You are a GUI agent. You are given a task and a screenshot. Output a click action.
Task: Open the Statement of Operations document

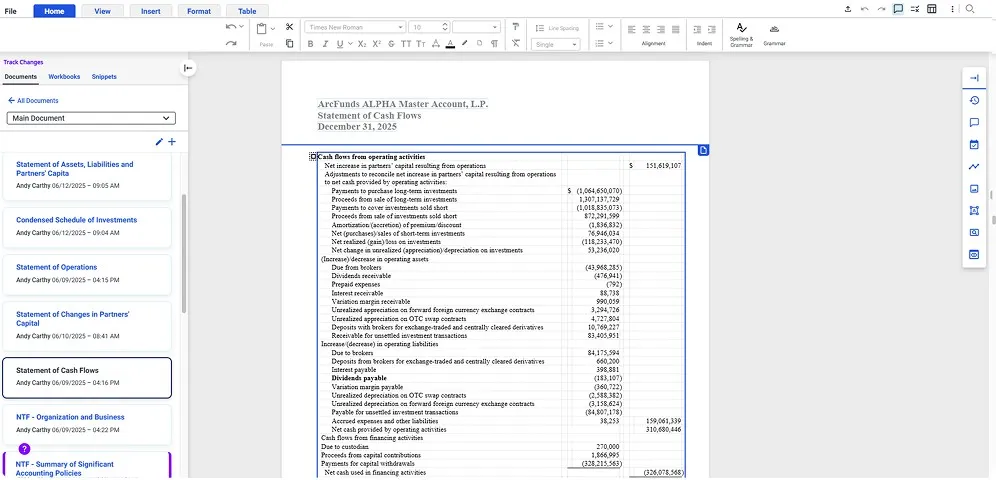[87, 274]
